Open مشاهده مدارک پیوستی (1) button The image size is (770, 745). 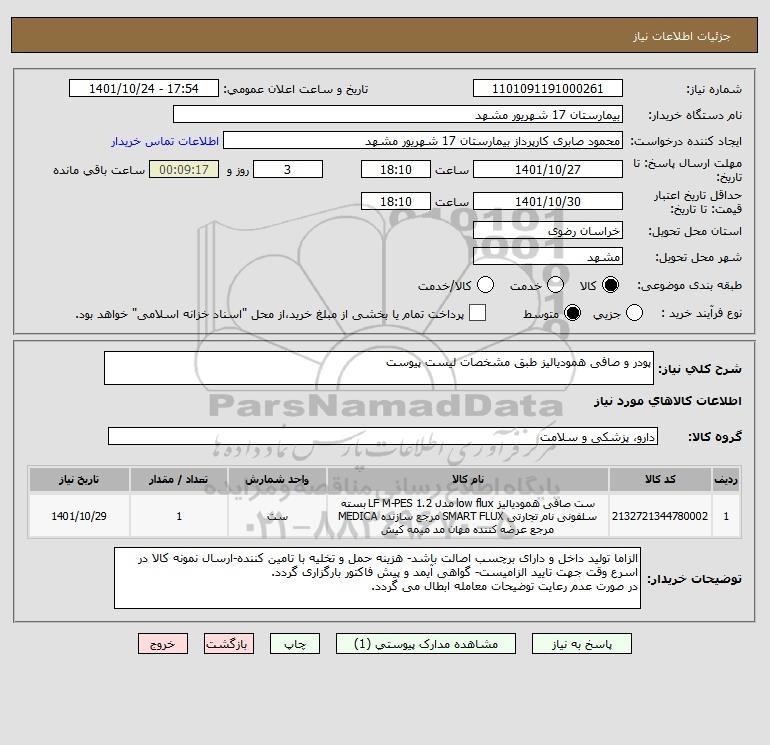pos(426,644)
